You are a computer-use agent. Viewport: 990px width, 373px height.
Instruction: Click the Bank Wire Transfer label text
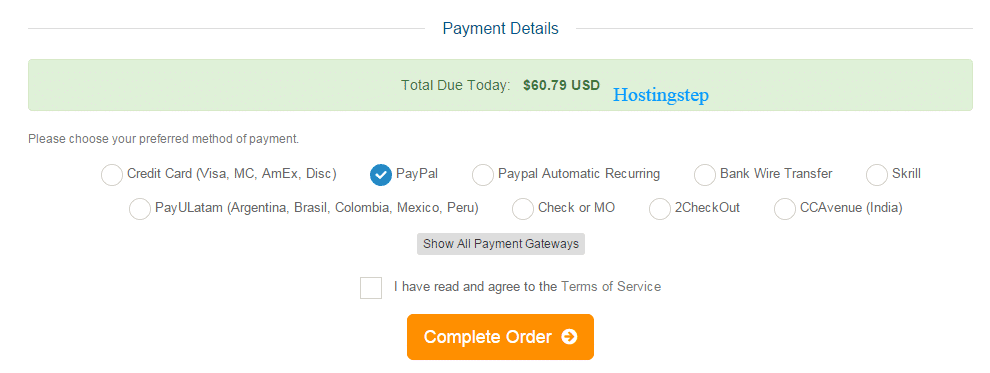776,174
